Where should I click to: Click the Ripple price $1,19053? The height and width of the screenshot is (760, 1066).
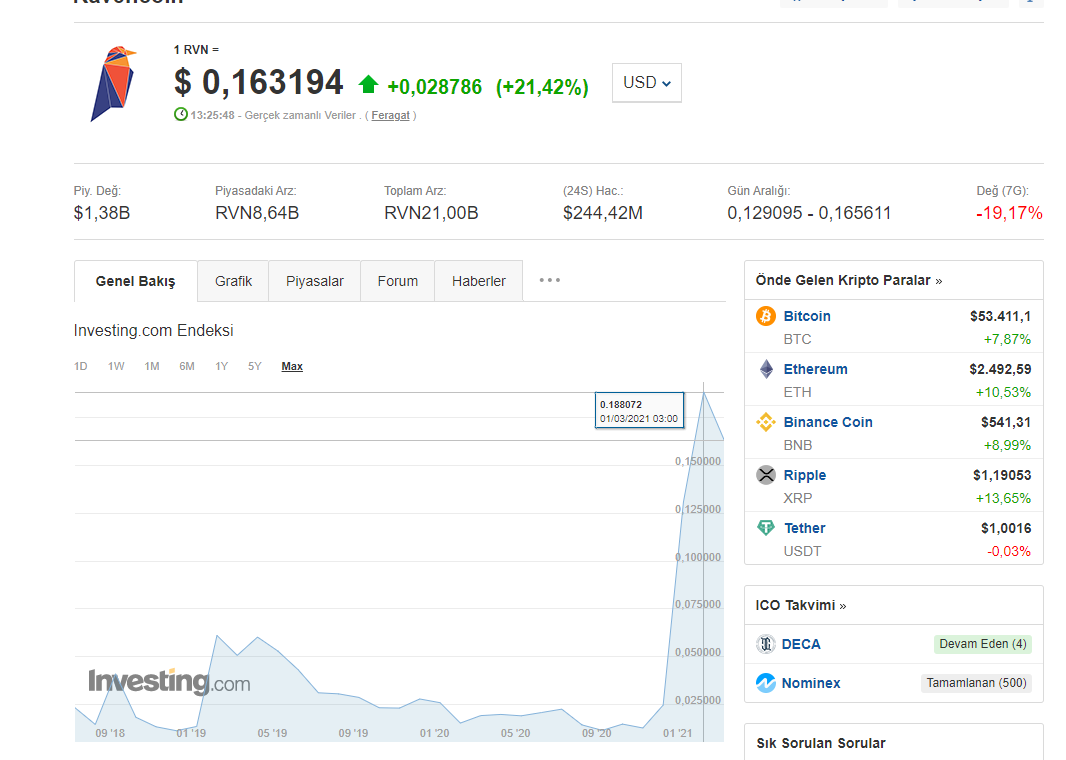click(x=1001, y=475)
